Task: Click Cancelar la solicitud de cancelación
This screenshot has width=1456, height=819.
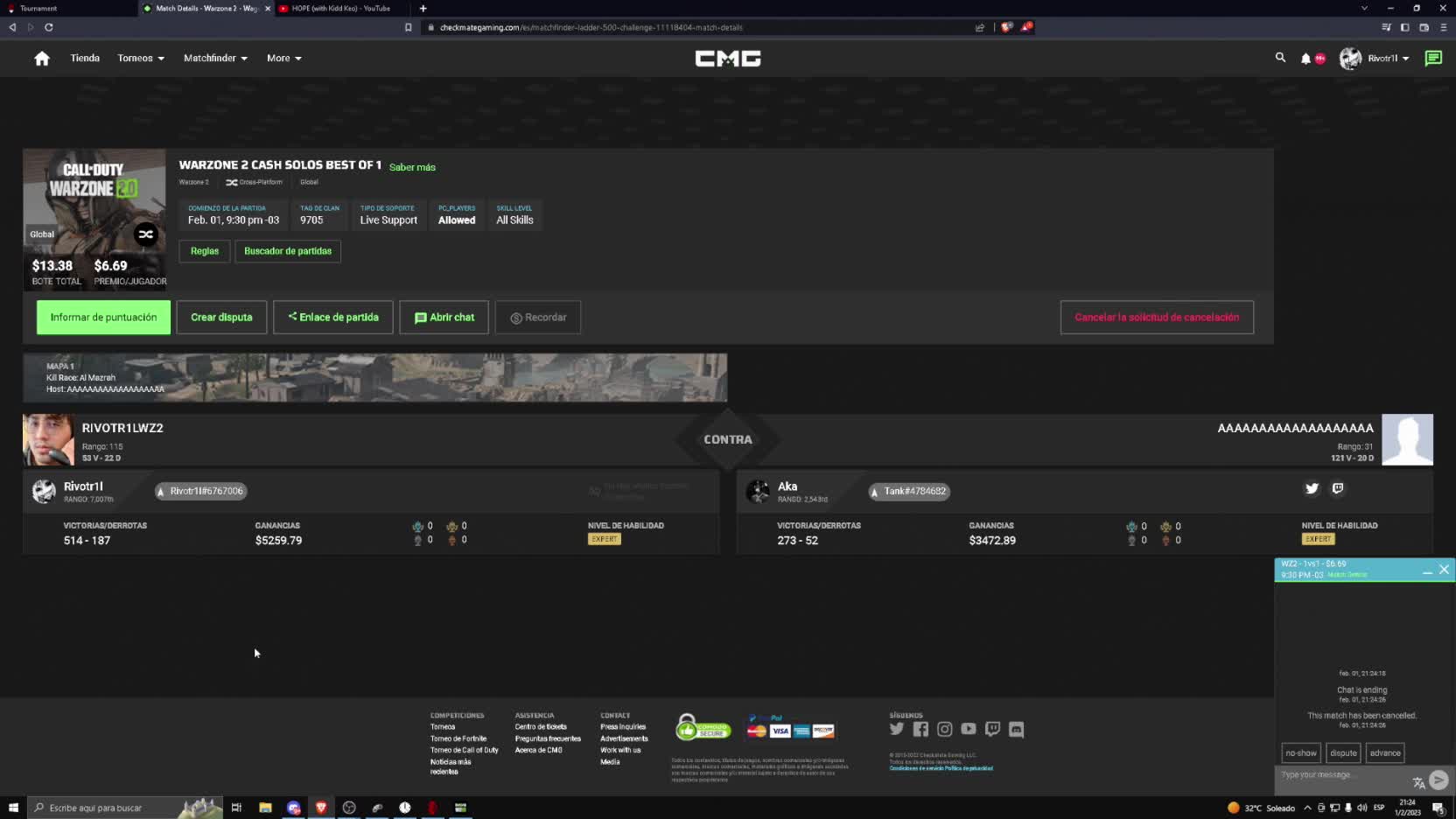Action: coord(1157,318)
